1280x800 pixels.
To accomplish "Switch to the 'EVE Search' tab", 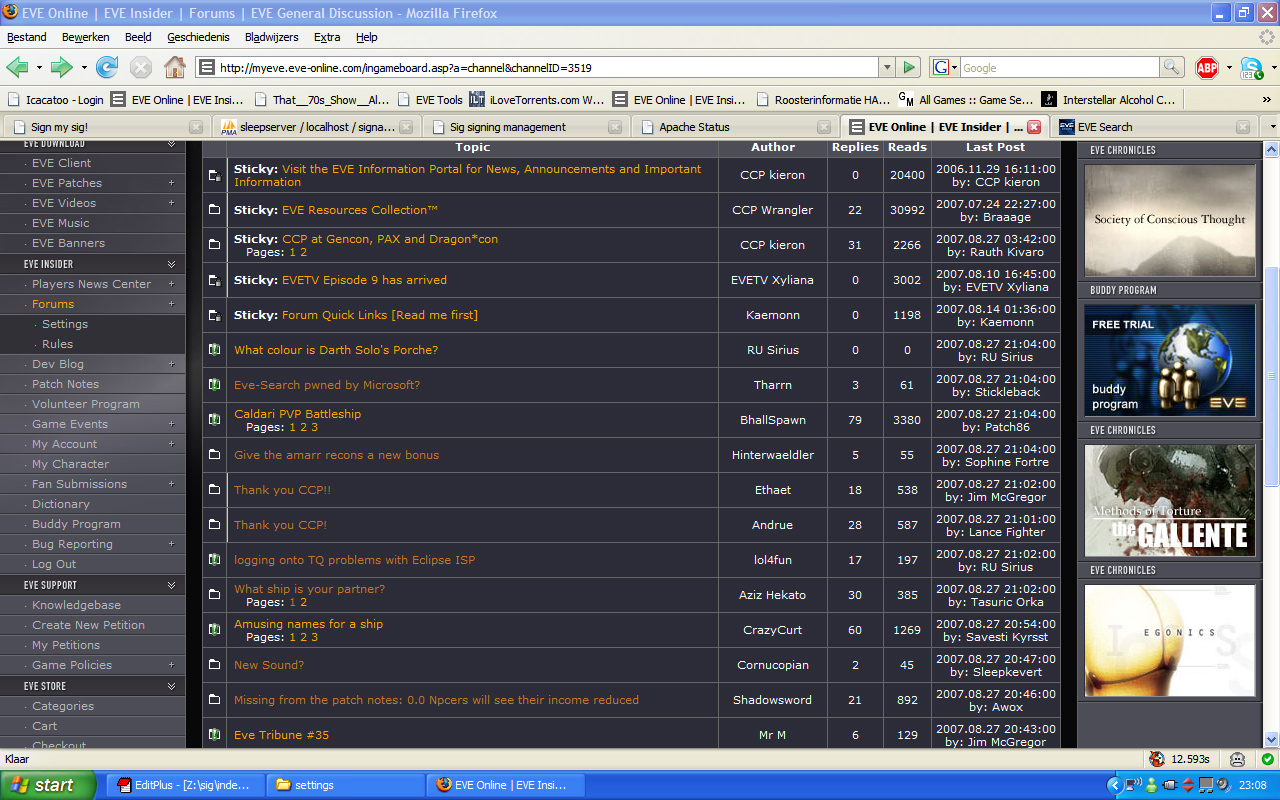I will [x=1154, y=127].
